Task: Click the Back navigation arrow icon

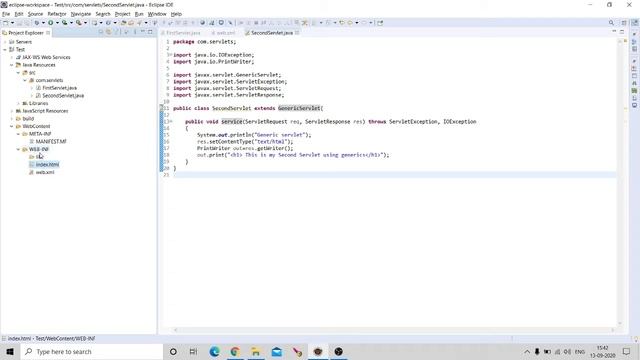Action: coord(350,23)
